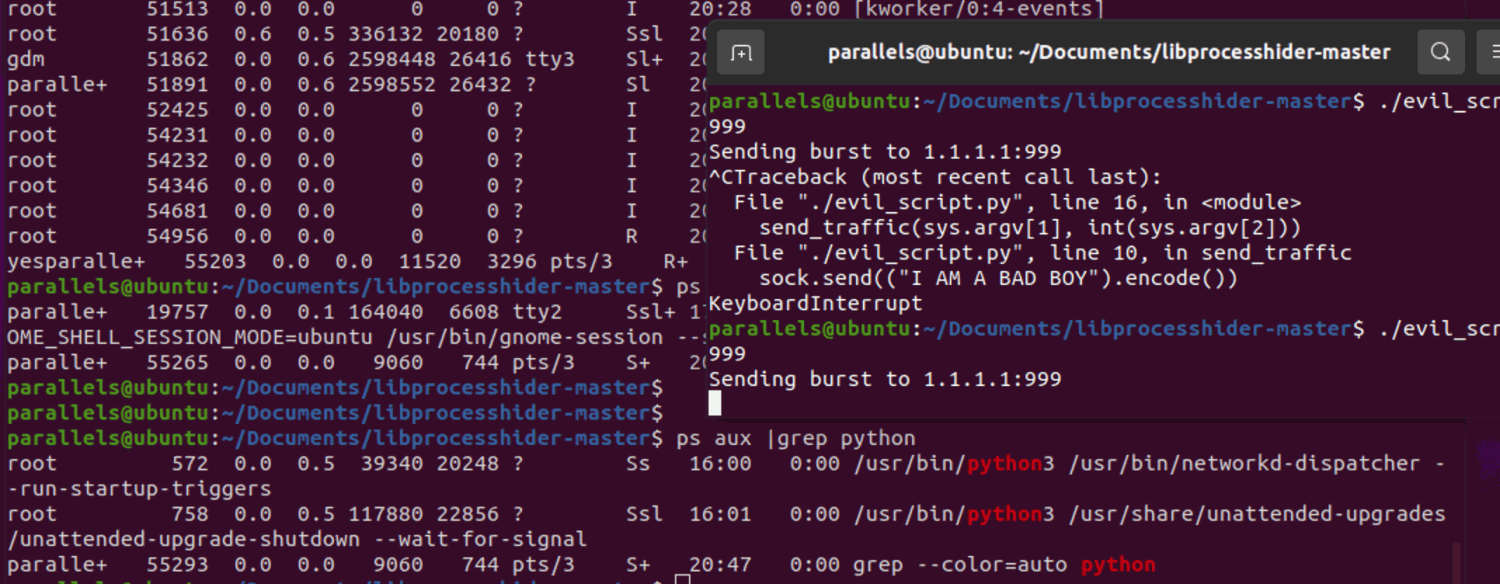
Task: Click the 'KeyboardInterrupt' text
Action: 816,303
